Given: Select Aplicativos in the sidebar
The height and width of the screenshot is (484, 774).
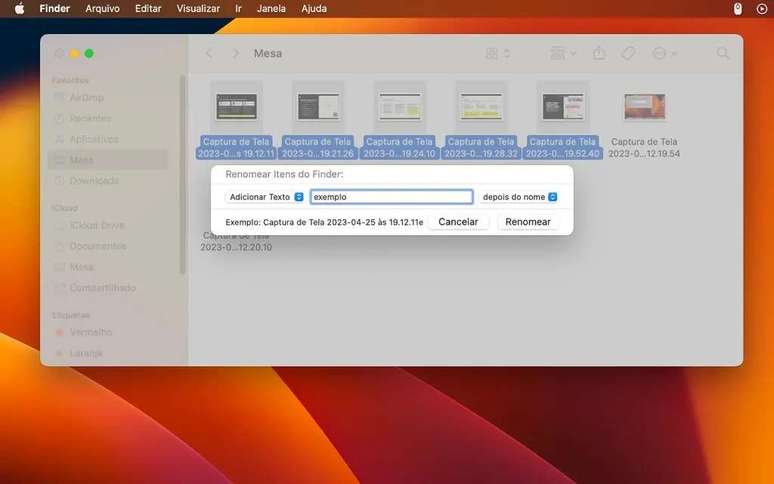Looking at the screenshot, I should (x=94, y=139).
